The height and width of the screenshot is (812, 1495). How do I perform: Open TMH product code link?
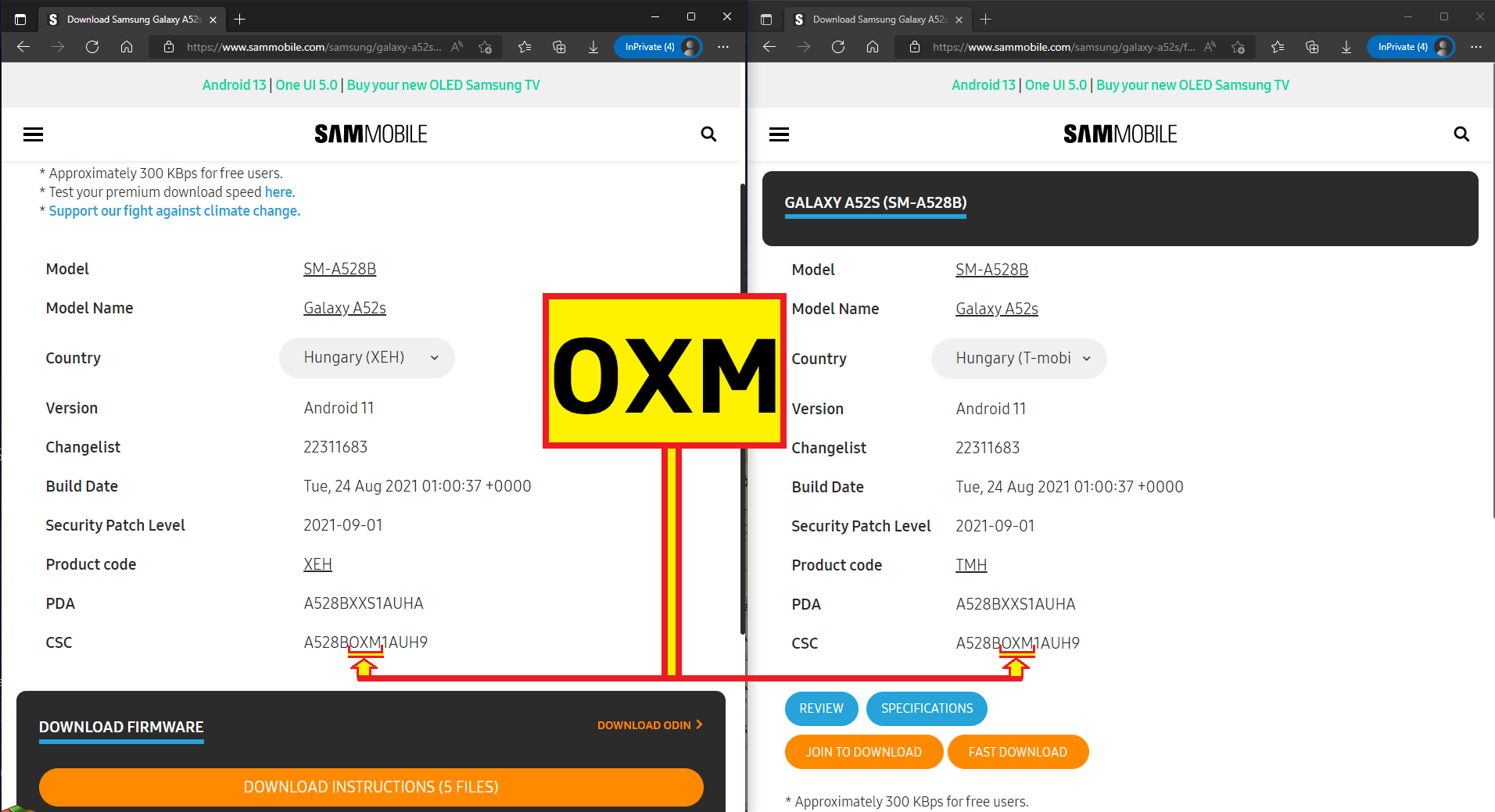click(x=971, y=565)
